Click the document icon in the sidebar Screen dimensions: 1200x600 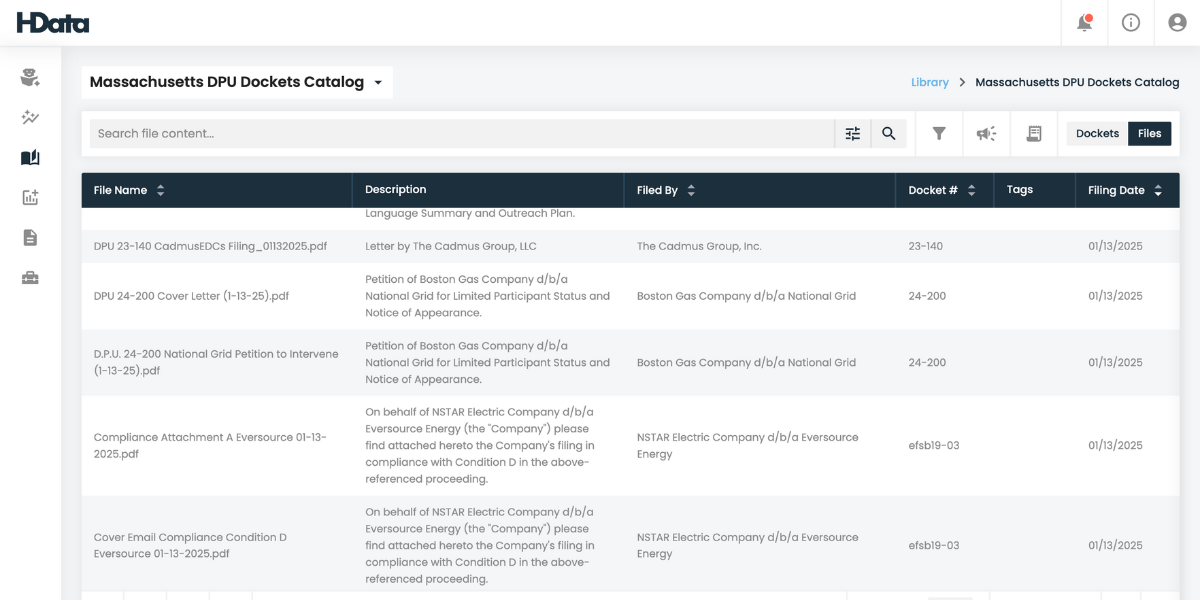30,237
